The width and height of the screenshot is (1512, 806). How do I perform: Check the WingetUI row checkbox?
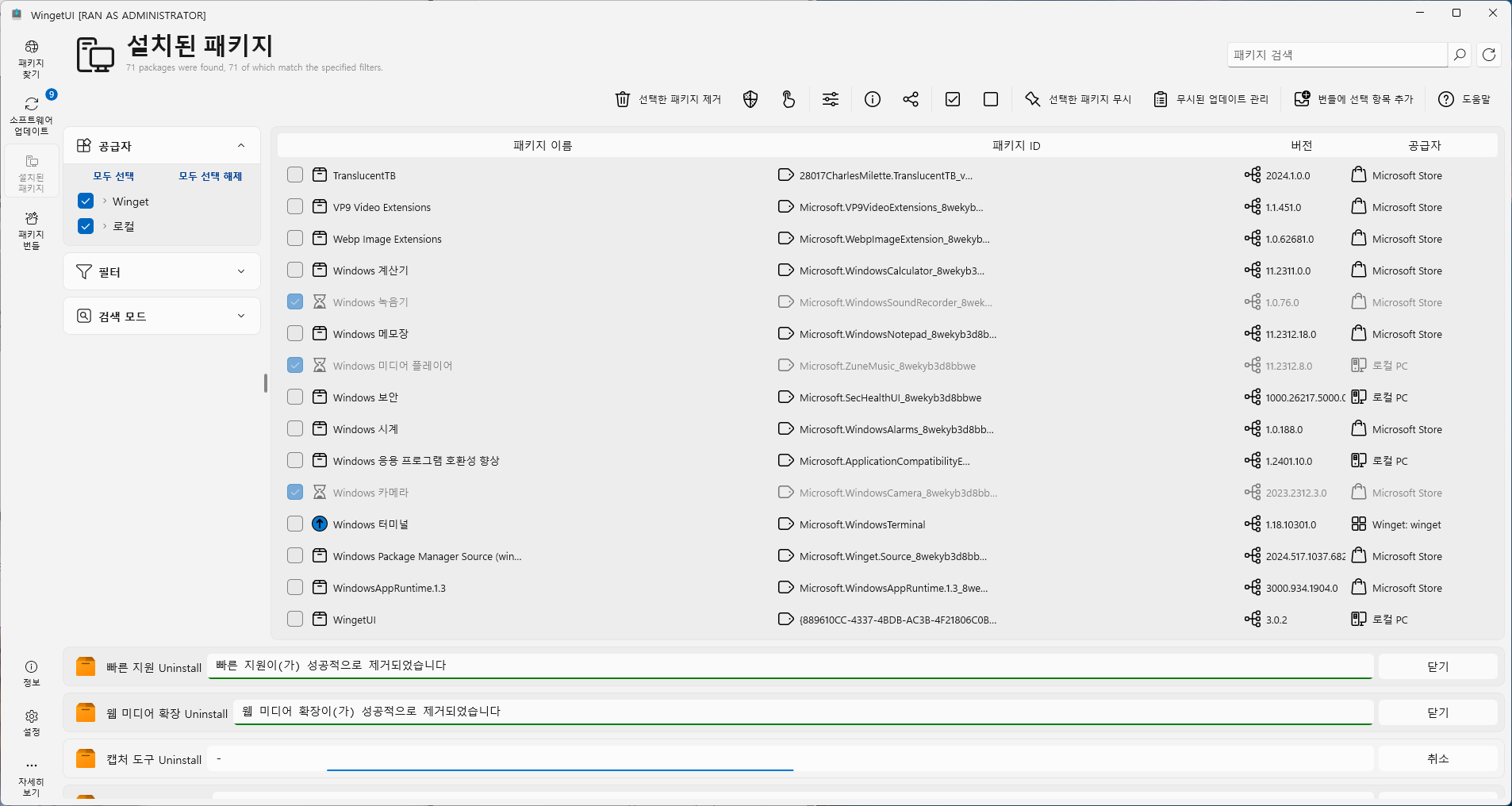[295, 619]
